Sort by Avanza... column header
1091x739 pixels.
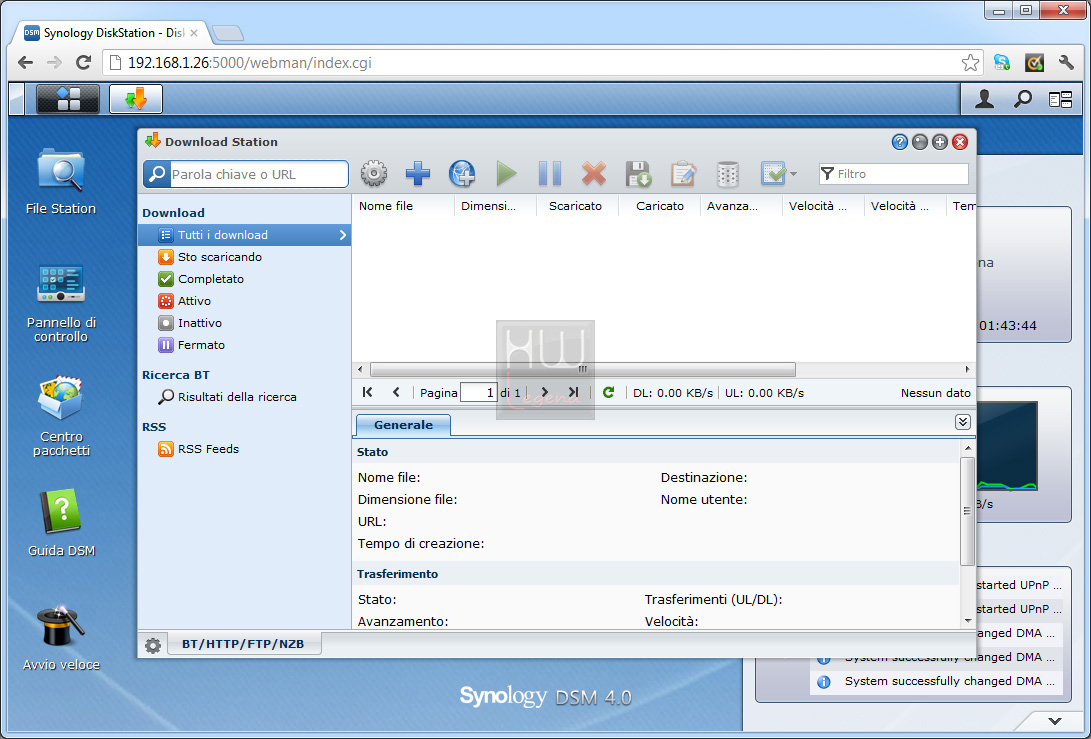tap(741, 206)
